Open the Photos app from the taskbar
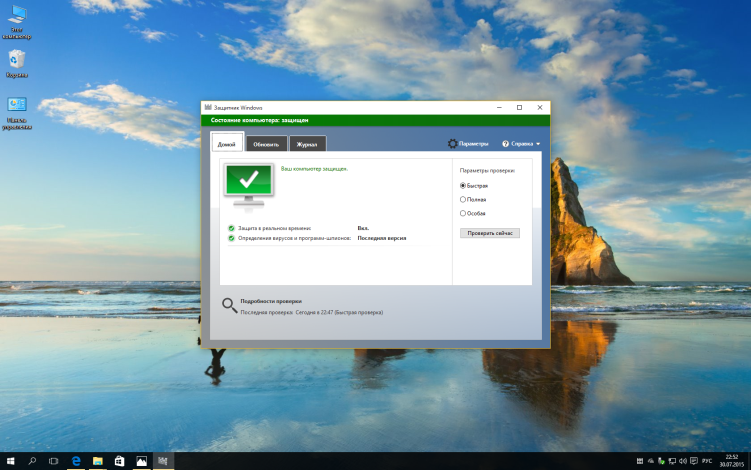Viewport: 751px width, 470px height. click(x=141, y=461)
